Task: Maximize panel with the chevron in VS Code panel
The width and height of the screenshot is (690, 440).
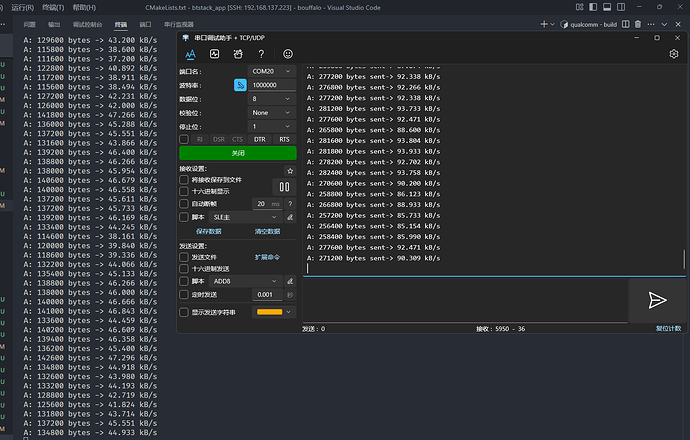Action: [x=664, y=24]
